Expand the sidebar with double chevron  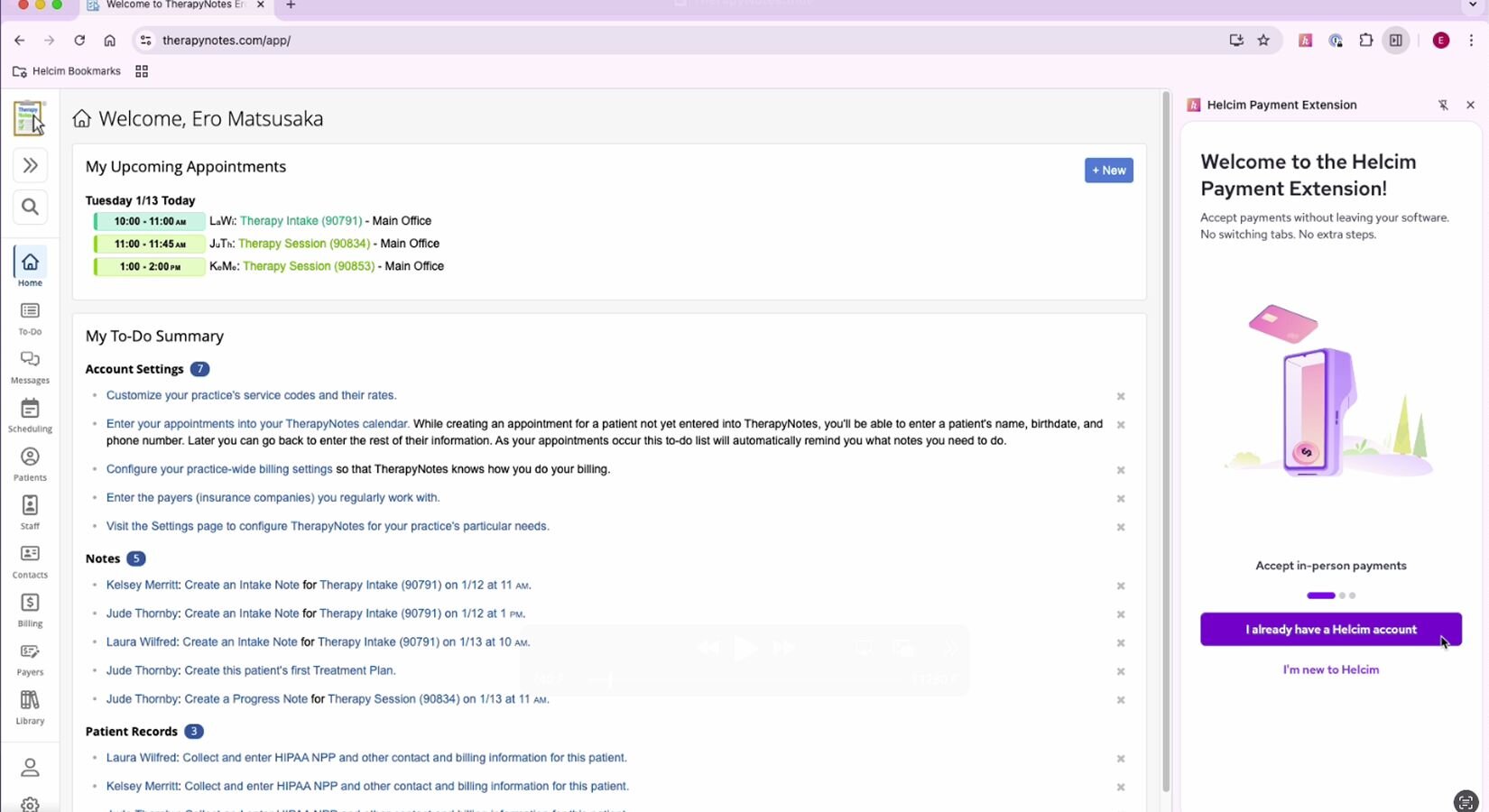point(30,165)
